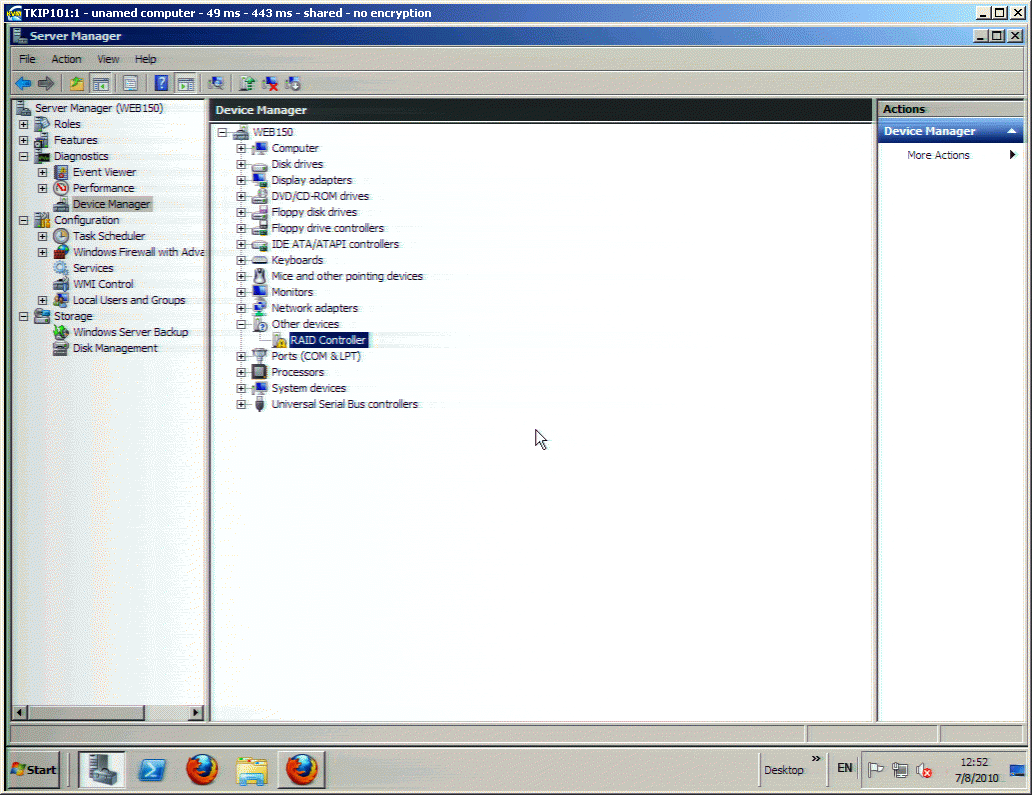Select Windows Server Backup node

(x=130, y=332)
